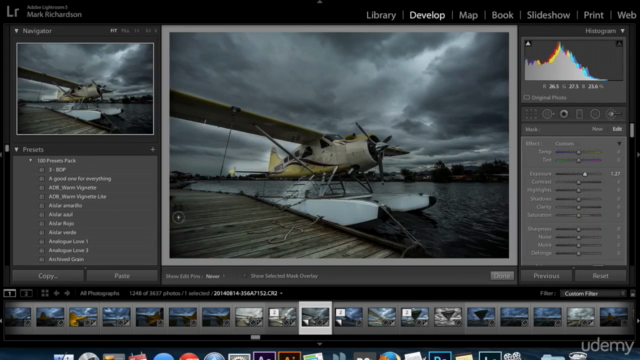Switch to the Print module
This screenshot has width=640, height=360.
593,15
